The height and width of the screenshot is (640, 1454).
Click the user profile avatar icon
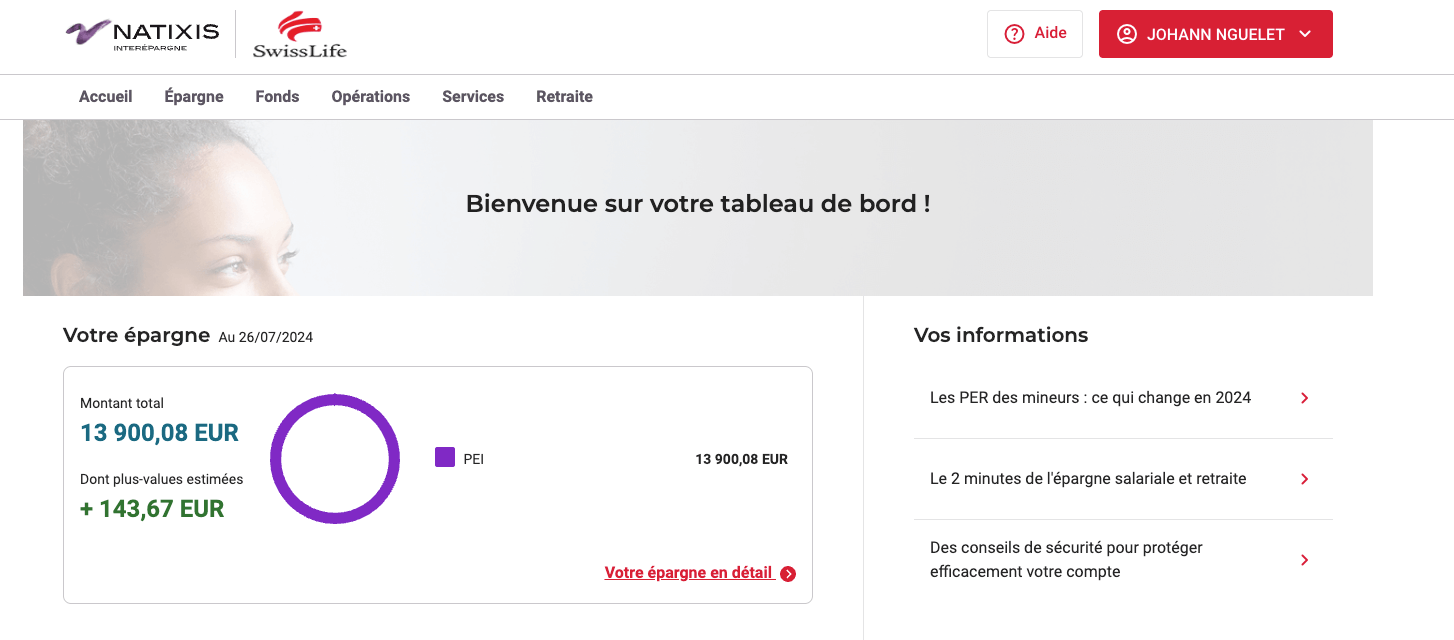coord(1127,34)
